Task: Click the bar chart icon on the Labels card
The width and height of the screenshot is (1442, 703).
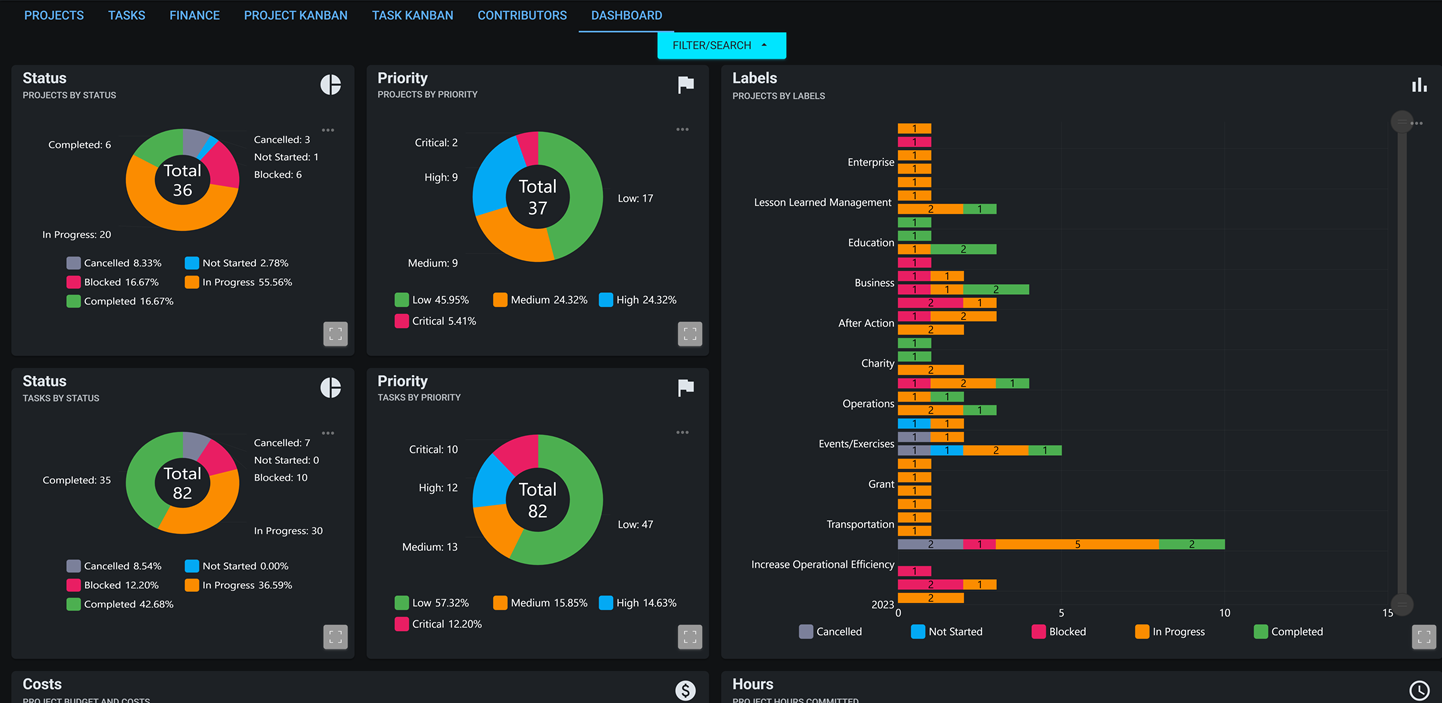Action: (1419, 84)
